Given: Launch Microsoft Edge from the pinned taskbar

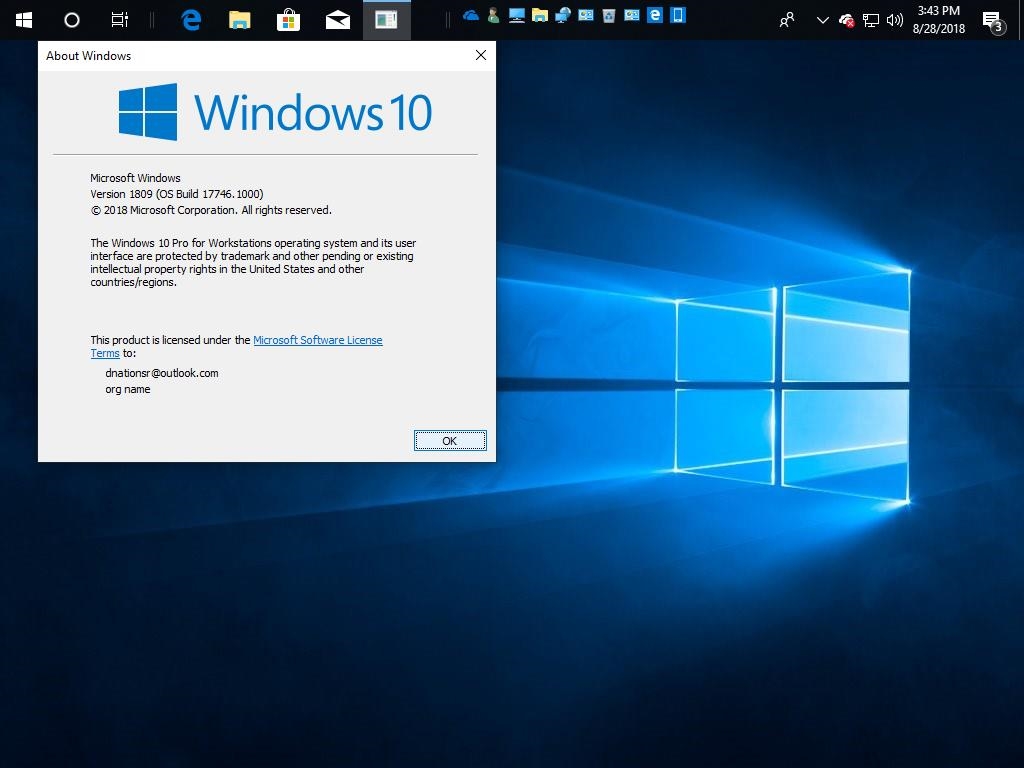Looking at the screenshot, I should (190, 20).
